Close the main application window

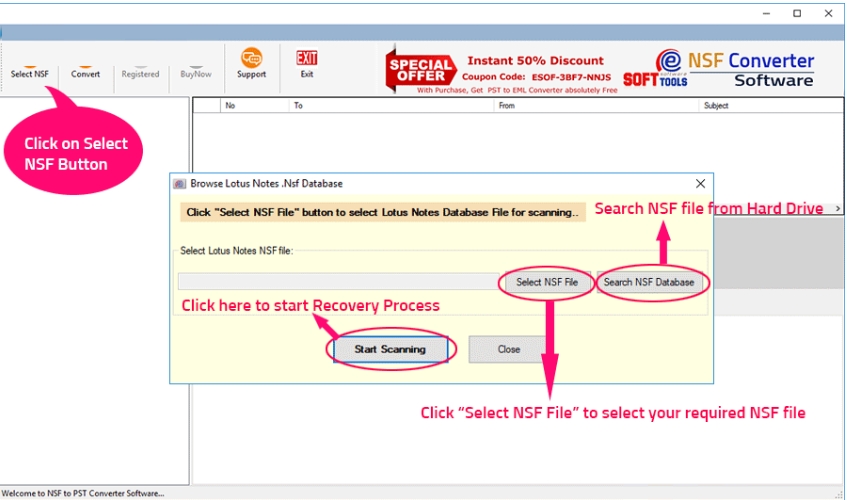point(828,14)
